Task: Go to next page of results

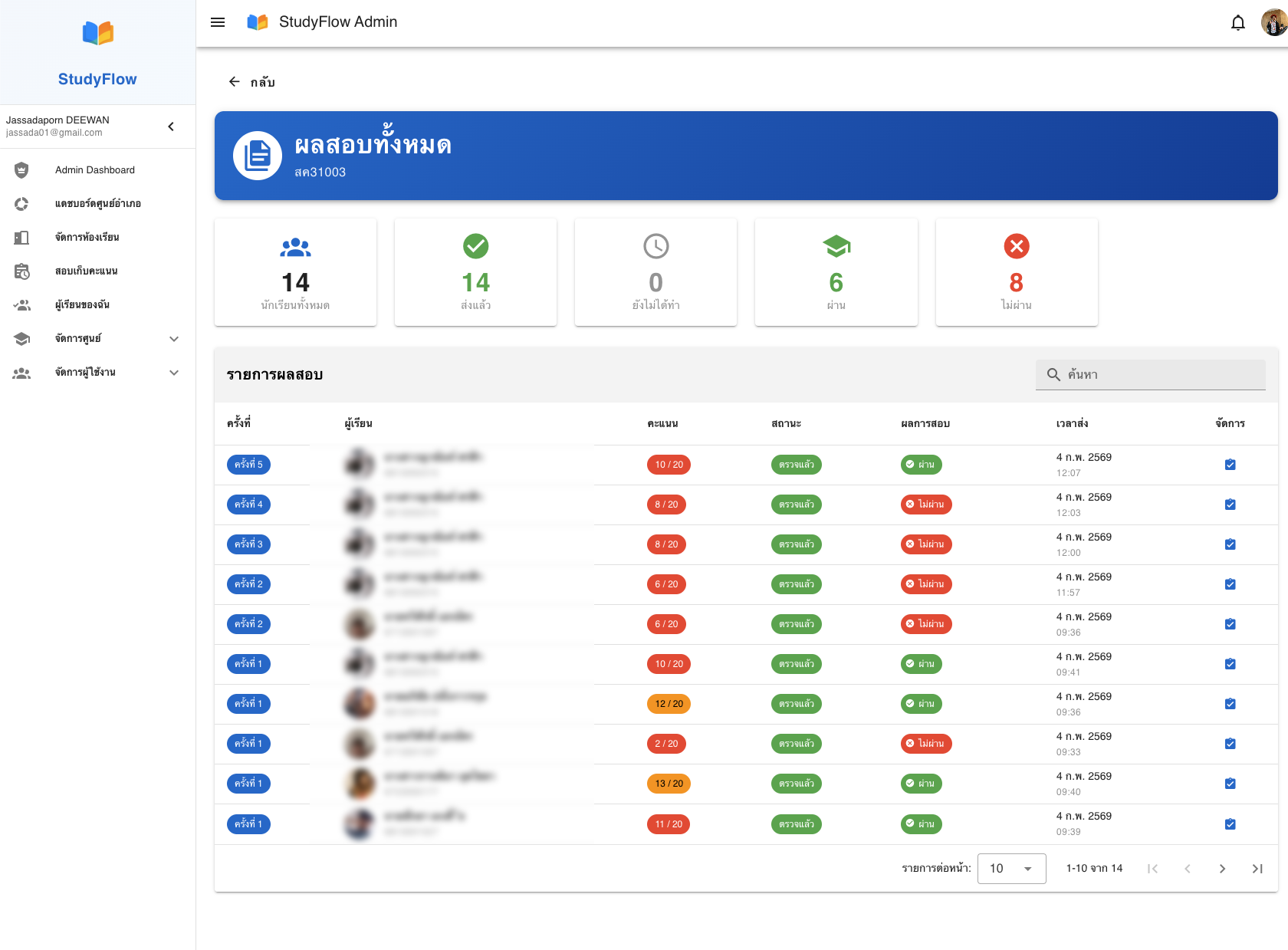Action: [x=1222, y=869]
